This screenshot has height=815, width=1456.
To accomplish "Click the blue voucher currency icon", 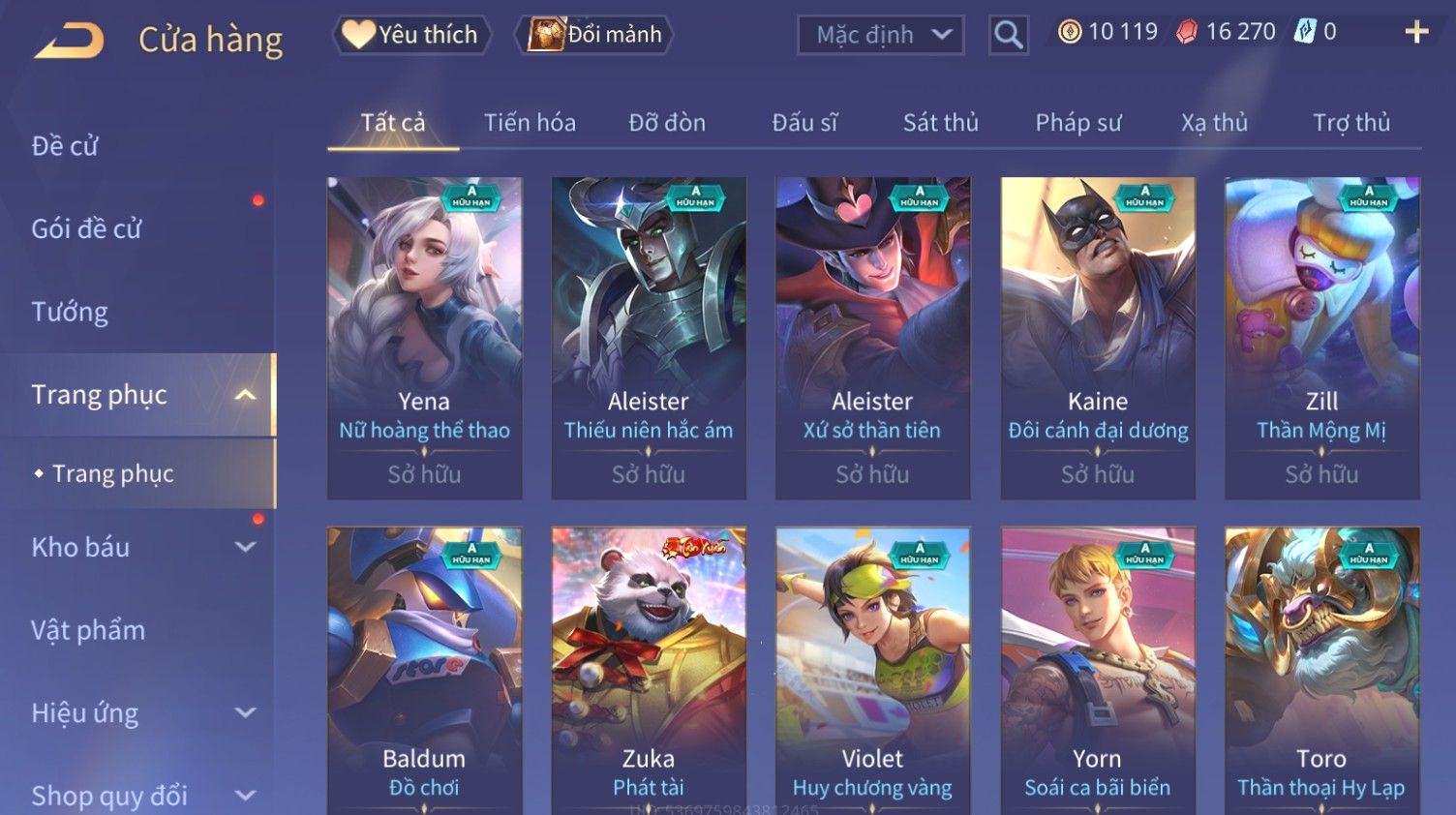I will coord(1305,32).
